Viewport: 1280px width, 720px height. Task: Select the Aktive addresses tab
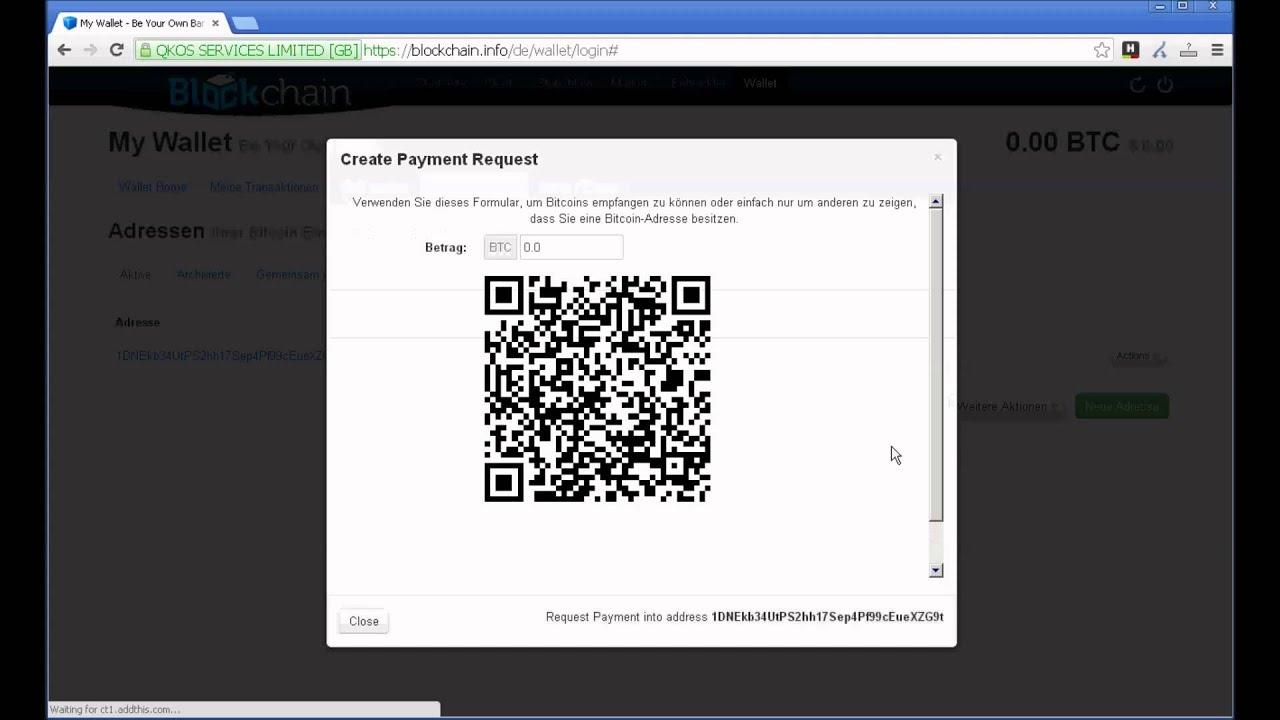click(135, 274)
